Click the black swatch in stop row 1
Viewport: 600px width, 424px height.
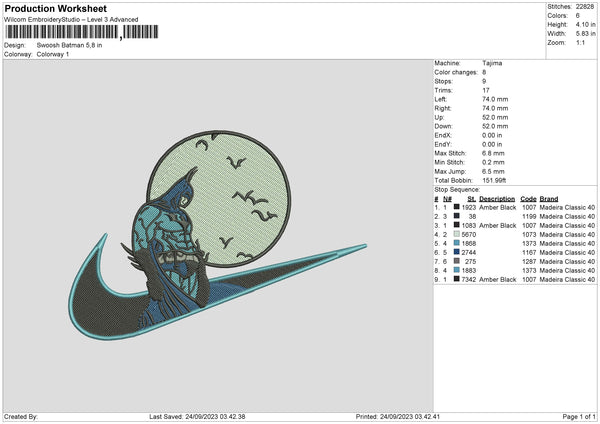(x=457, y=207)
